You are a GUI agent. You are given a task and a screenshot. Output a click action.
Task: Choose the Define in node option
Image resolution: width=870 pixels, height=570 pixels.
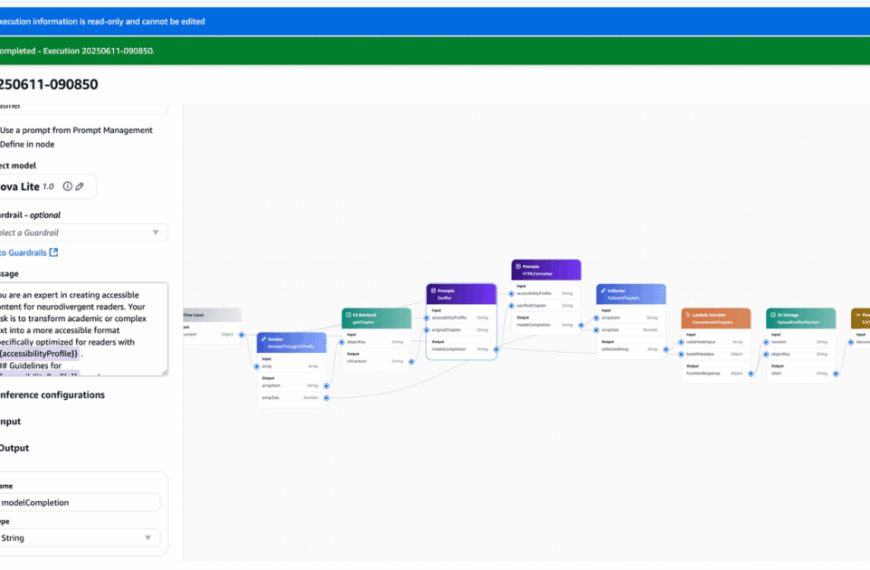click(x=27, y=144)
